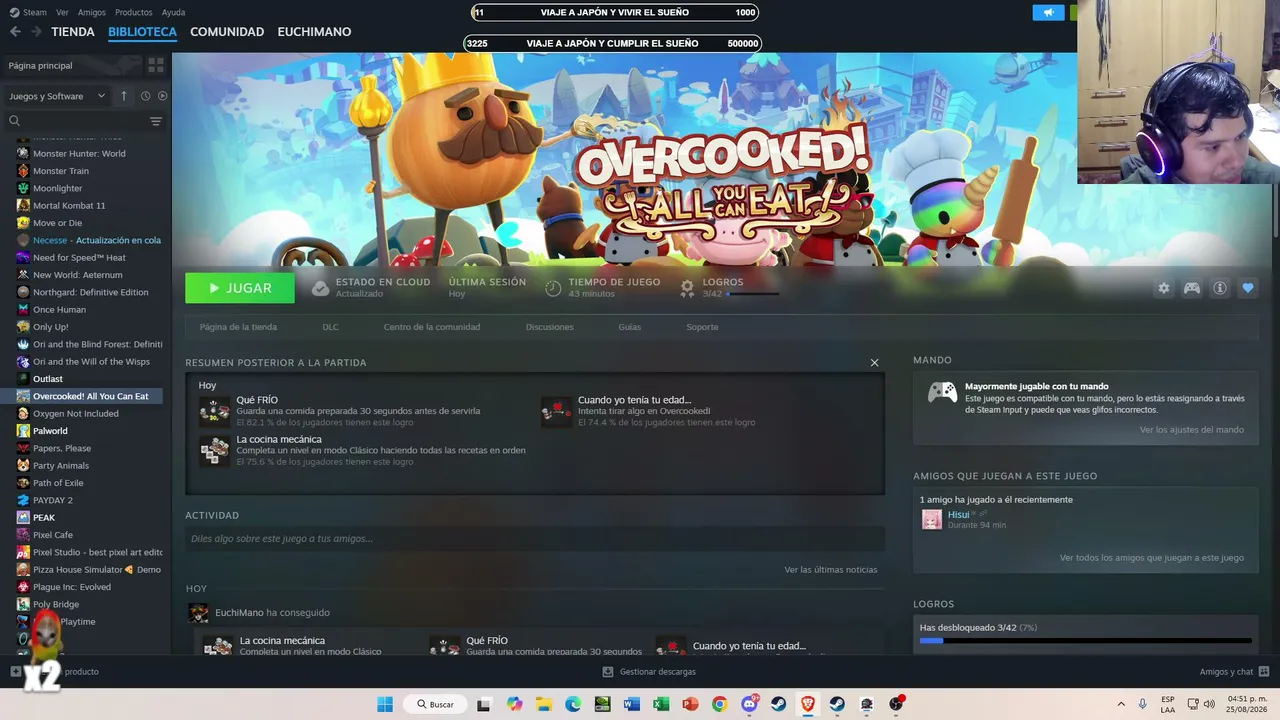Open advanced library filter options
The height and width of the screenshot is (720, 1280).
coord(156,121)
